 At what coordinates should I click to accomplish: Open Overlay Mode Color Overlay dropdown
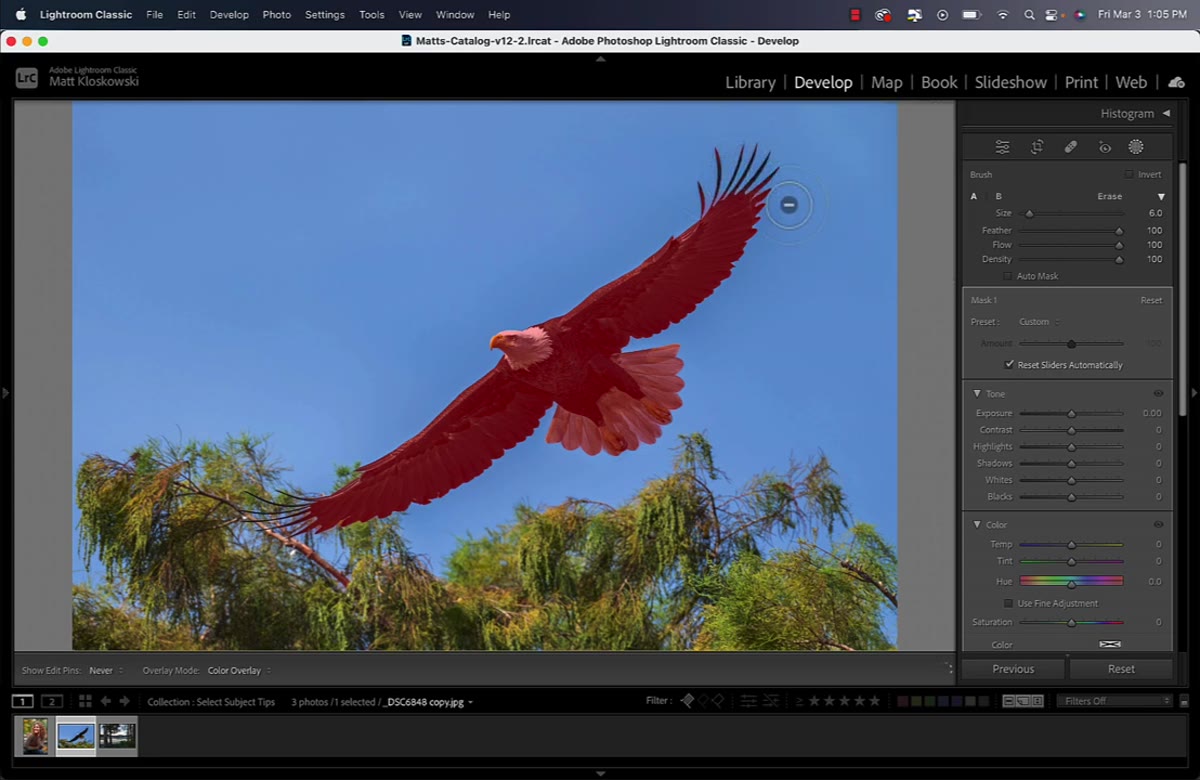240,670
